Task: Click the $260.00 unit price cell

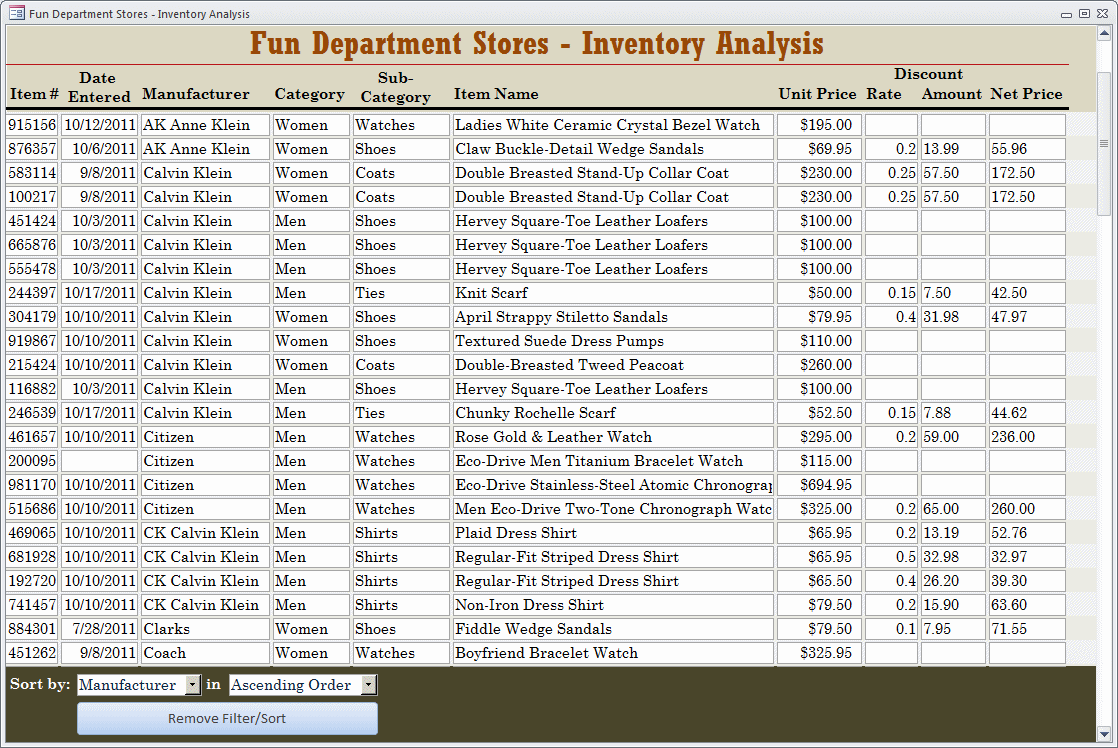Action: (x=819, y=365)
